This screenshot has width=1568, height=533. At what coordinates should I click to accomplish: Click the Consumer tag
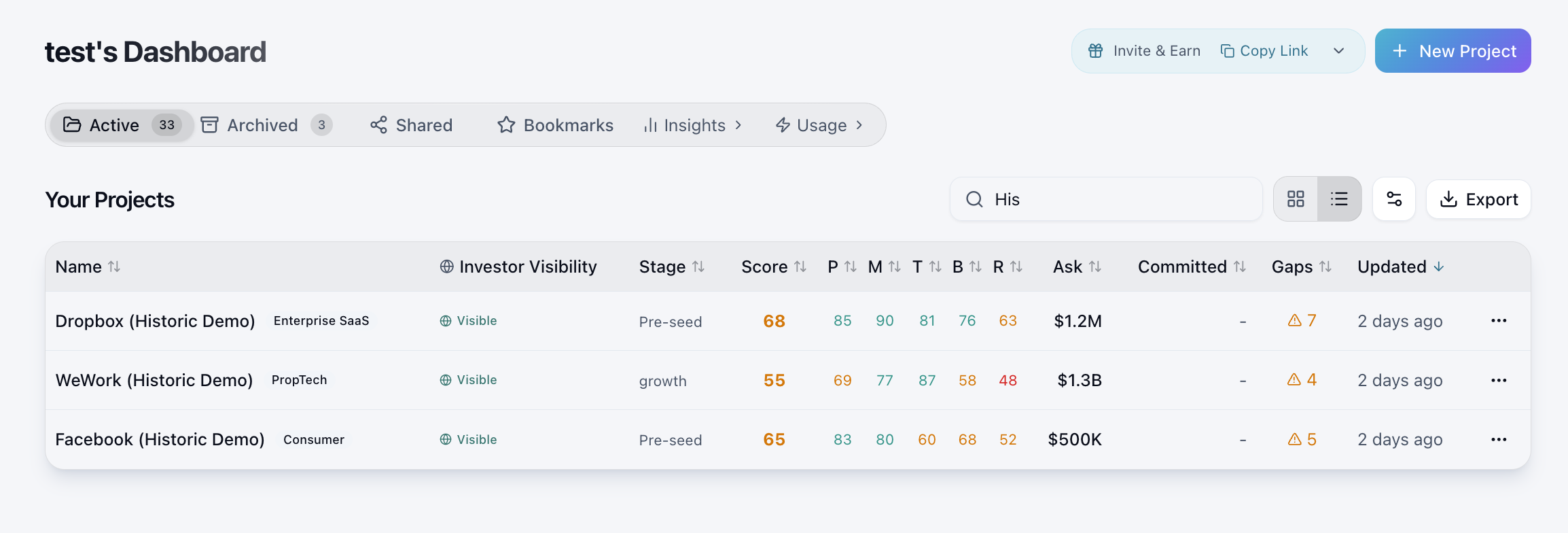(x=314, y=440)
